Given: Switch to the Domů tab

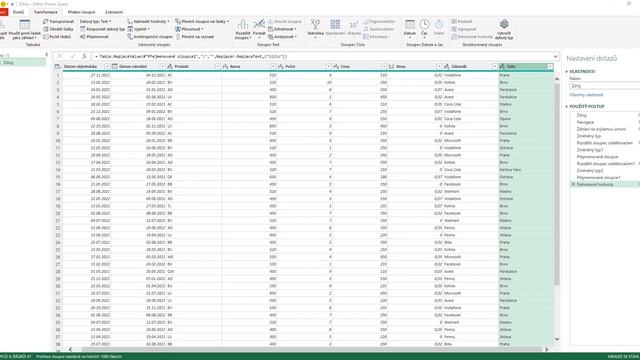Looking at the screenshot, I should pos(18,12).
